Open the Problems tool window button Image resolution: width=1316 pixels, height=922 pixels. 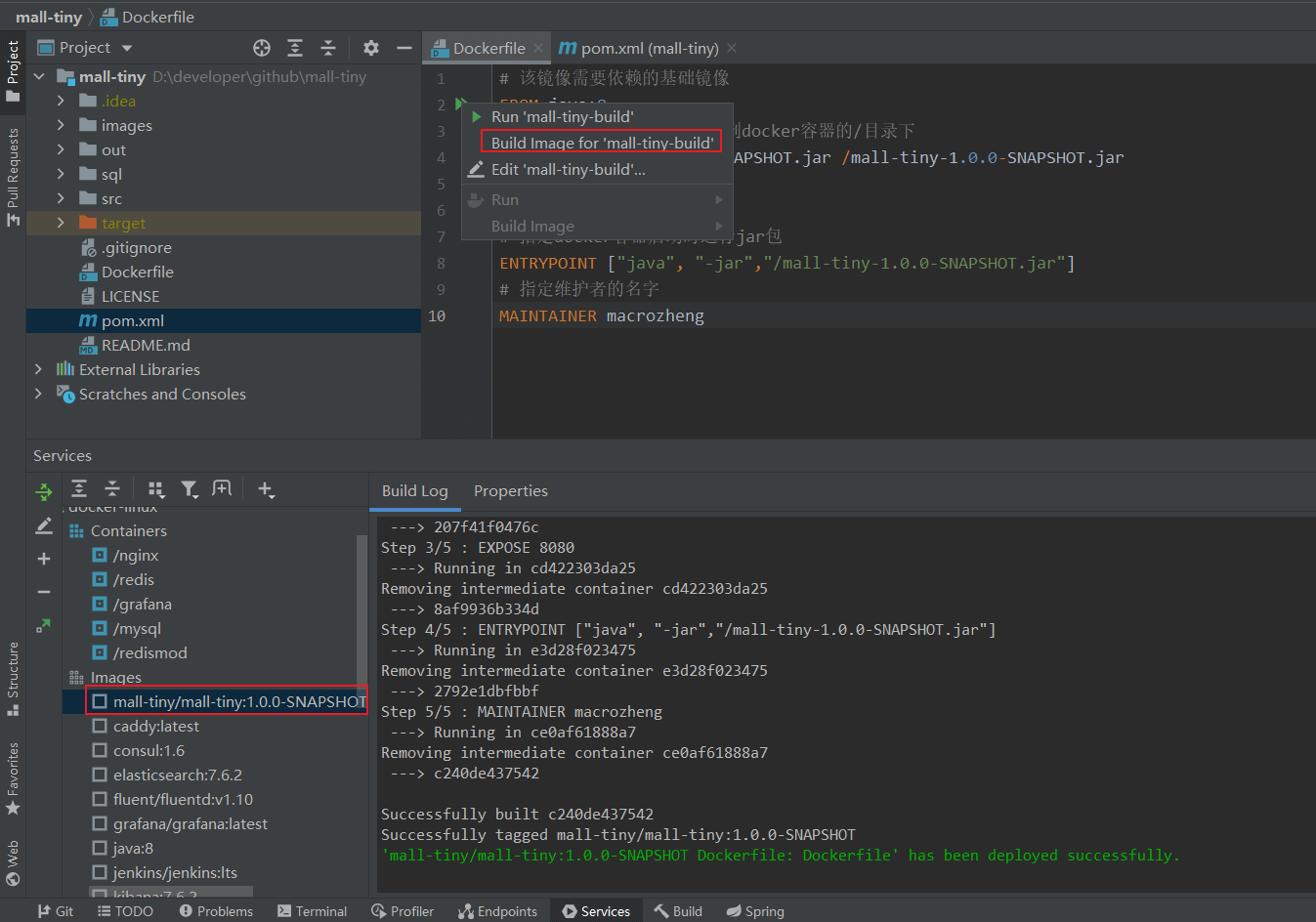pyautogui.click(x=216, y=910)
